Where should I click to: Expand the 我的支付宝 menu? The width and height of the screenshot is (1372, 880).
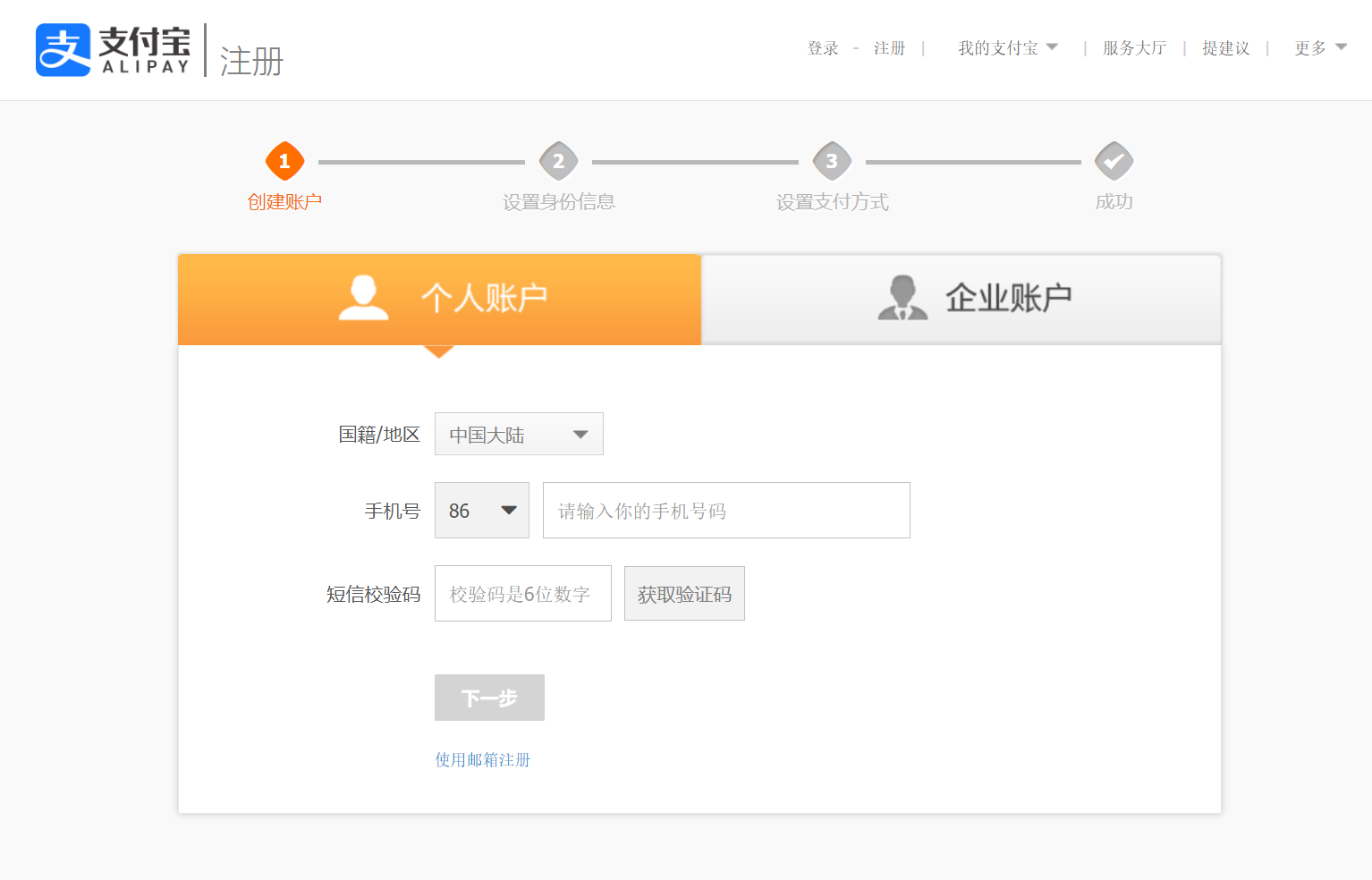pyautogui.click(x=1008, y=48)
